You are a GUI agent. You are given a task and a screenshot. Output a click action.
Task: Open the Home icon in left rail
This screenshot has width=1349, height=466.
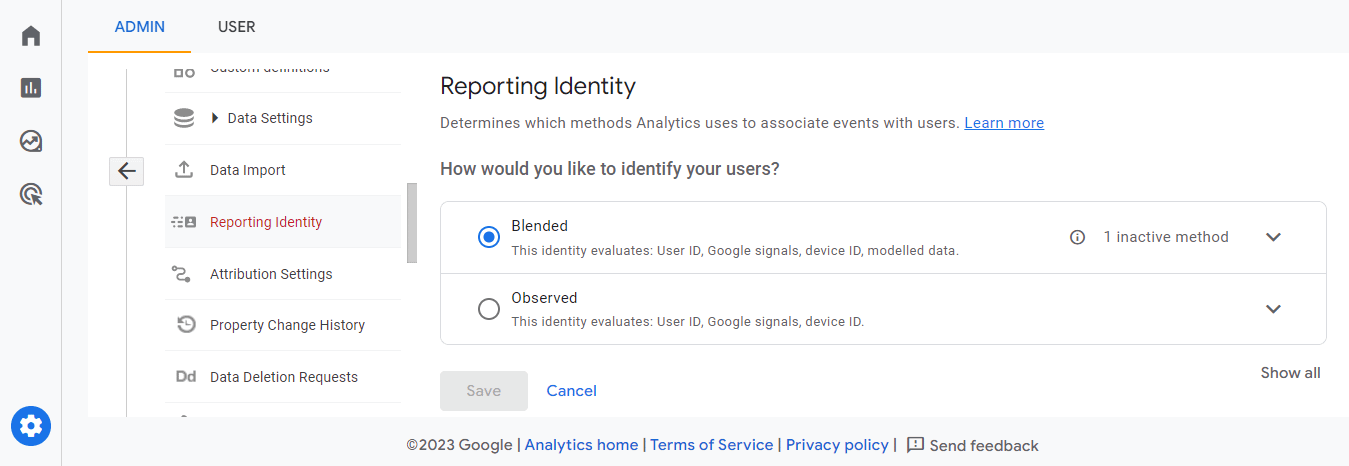pos(31,36)
